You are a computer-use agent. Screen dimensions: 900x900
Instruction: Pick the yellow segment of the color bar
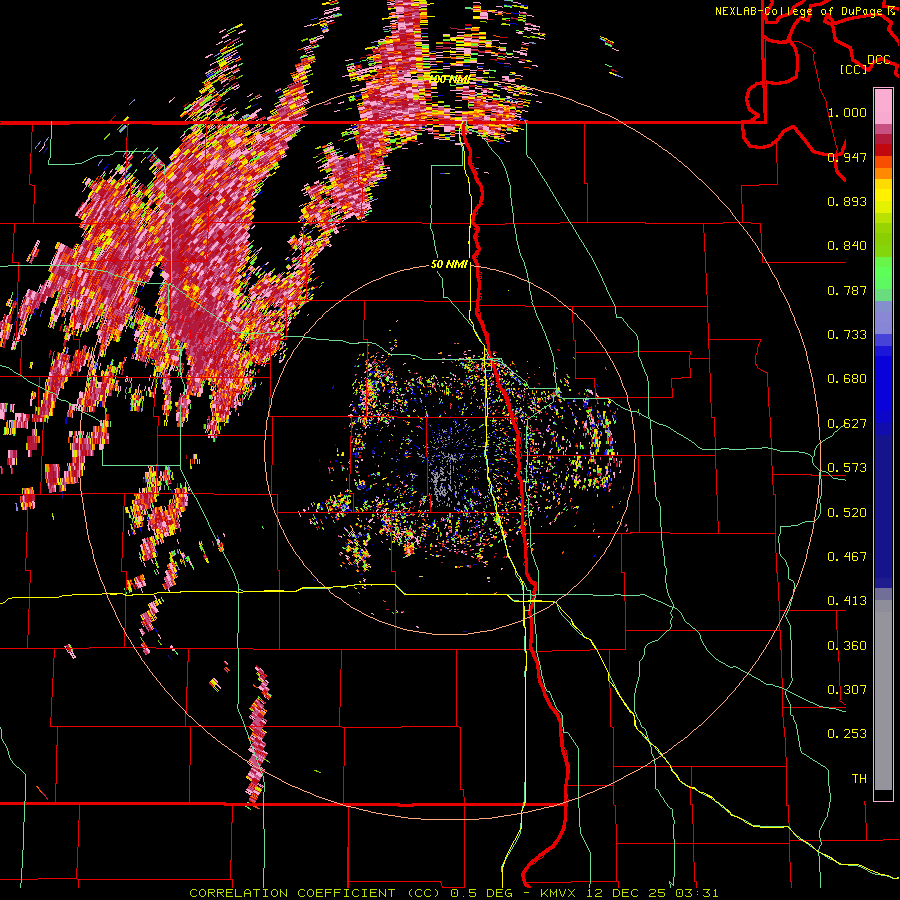(x=883, y=196)
